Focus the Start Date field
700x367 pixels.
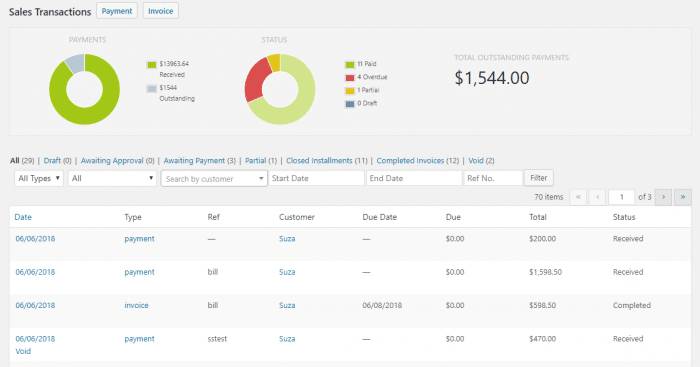(x=316, y=178)
